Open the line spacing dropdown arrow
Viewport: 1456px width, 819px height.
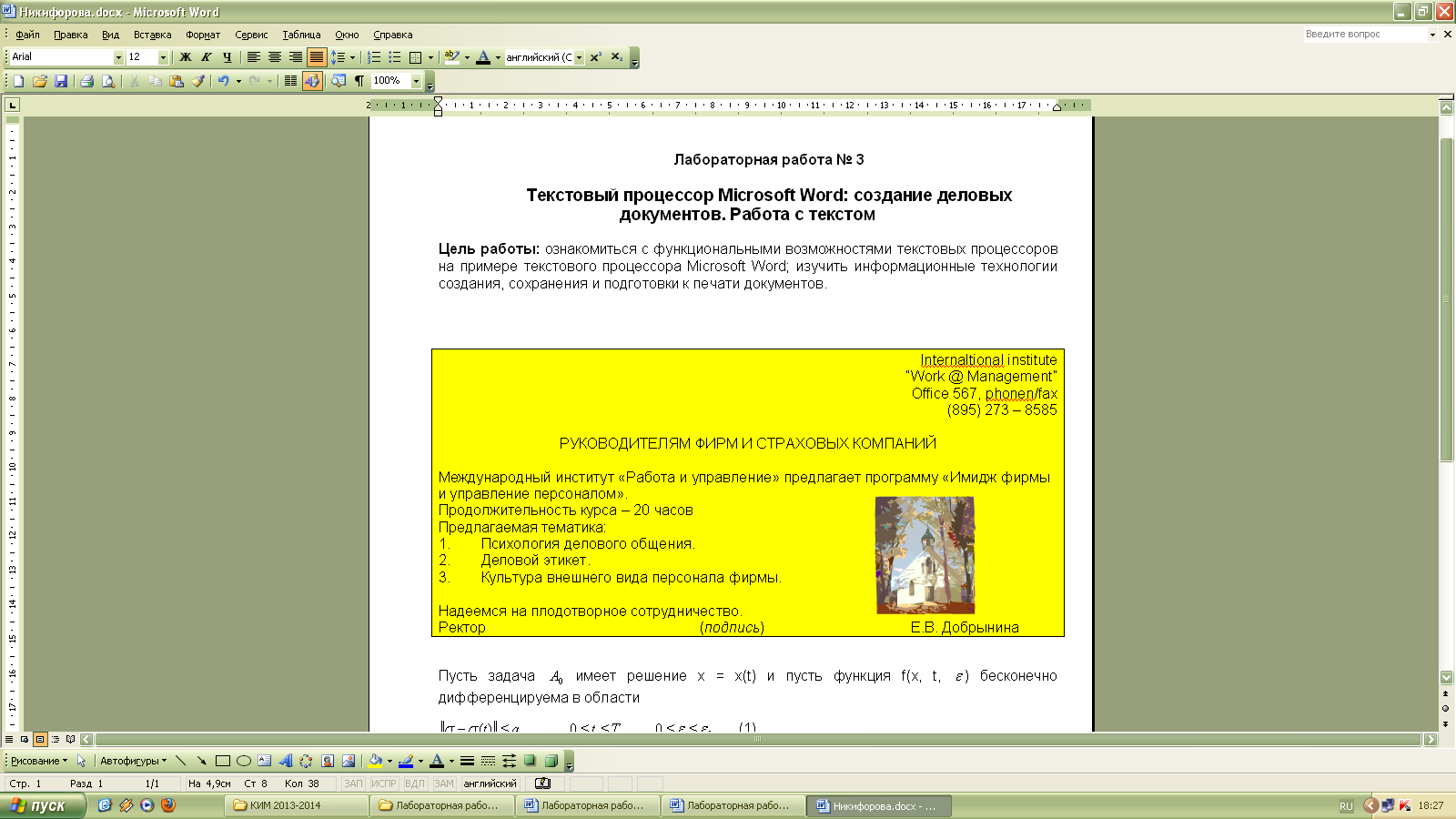352,57
